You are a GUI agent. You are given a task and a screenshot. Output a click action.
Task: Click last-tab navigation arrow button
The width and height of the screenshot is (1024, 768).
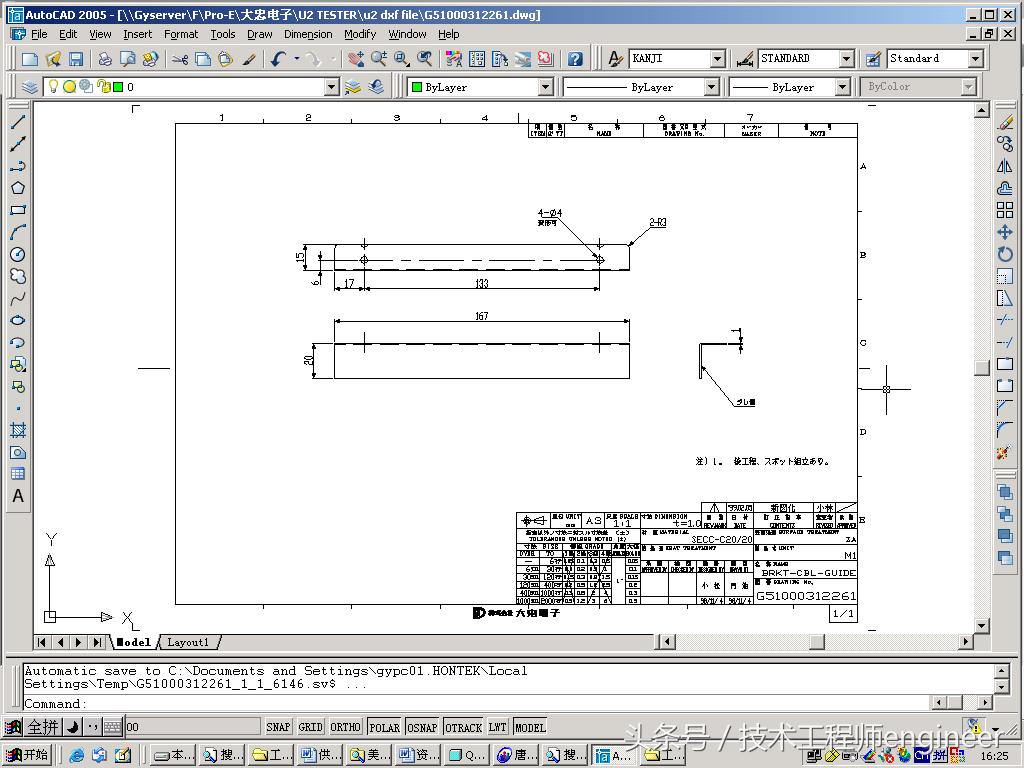tap(97, 642)
